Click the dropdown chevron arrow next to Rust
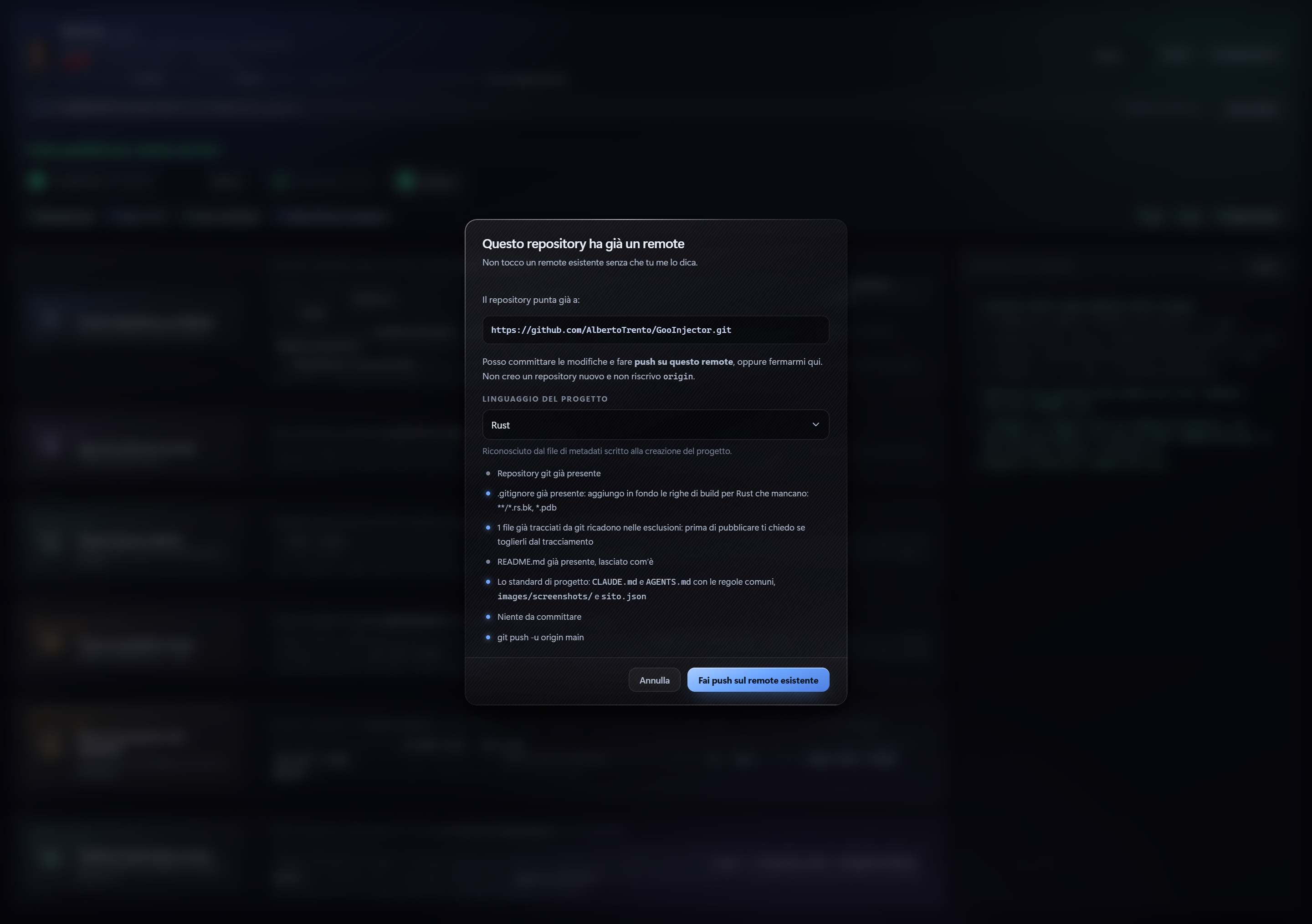 [815, 424]
